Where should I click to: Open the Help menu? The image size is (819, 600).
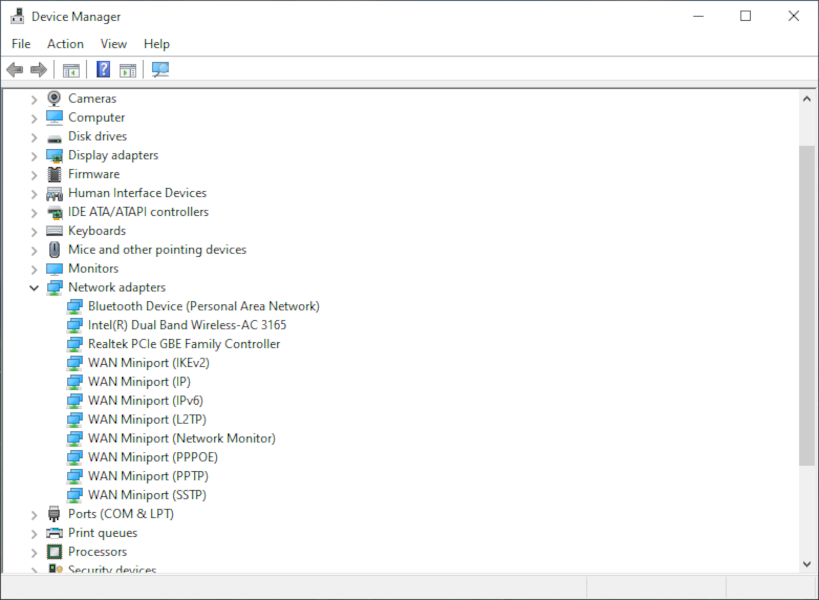[x=157, y=44]
